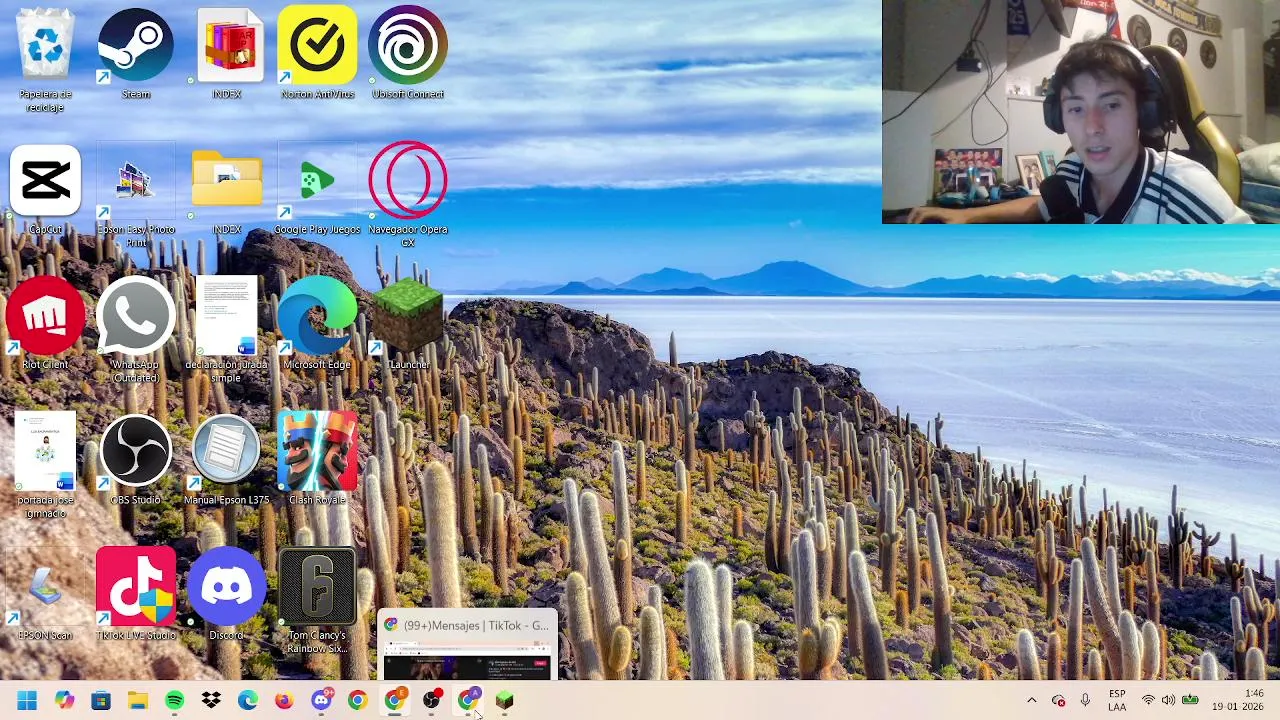Click the '(99+)Mensajes | TikTok' preview title

click(x=474, y=625)
